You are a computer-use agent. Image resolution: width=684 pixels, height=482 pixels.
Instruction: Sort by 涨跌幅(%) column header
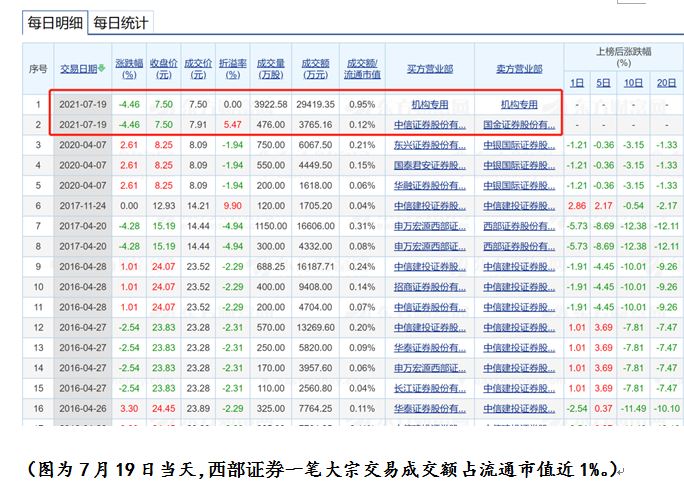[x=129, y=69]
